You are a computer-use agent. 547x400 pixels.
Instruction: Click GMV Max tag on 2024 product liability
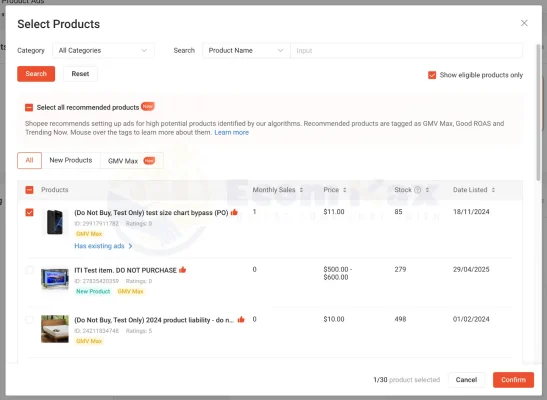(x=89, y=341)
